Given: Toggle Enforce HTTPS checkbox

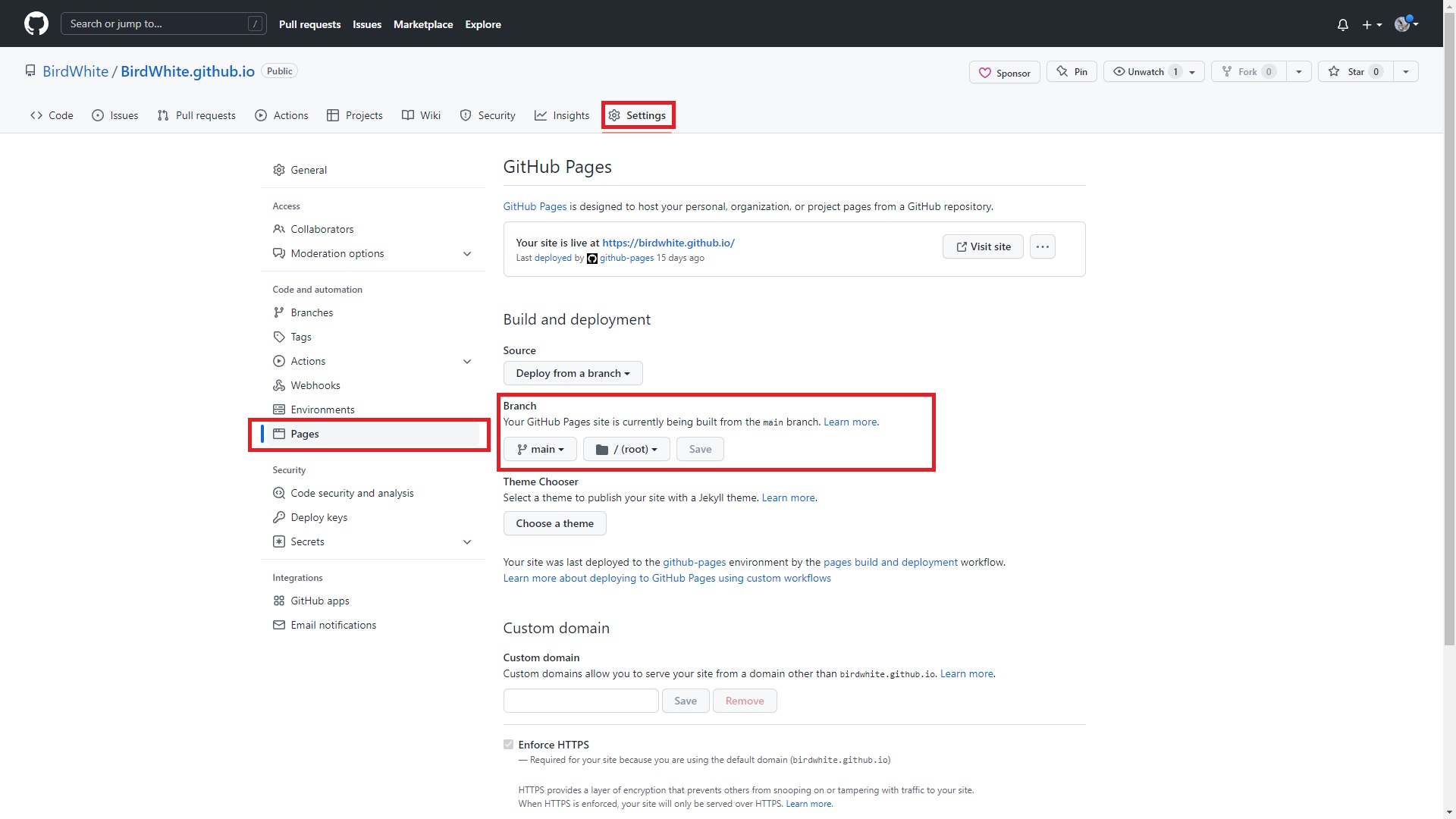Looking at the screenshot, I should (508, 745).
